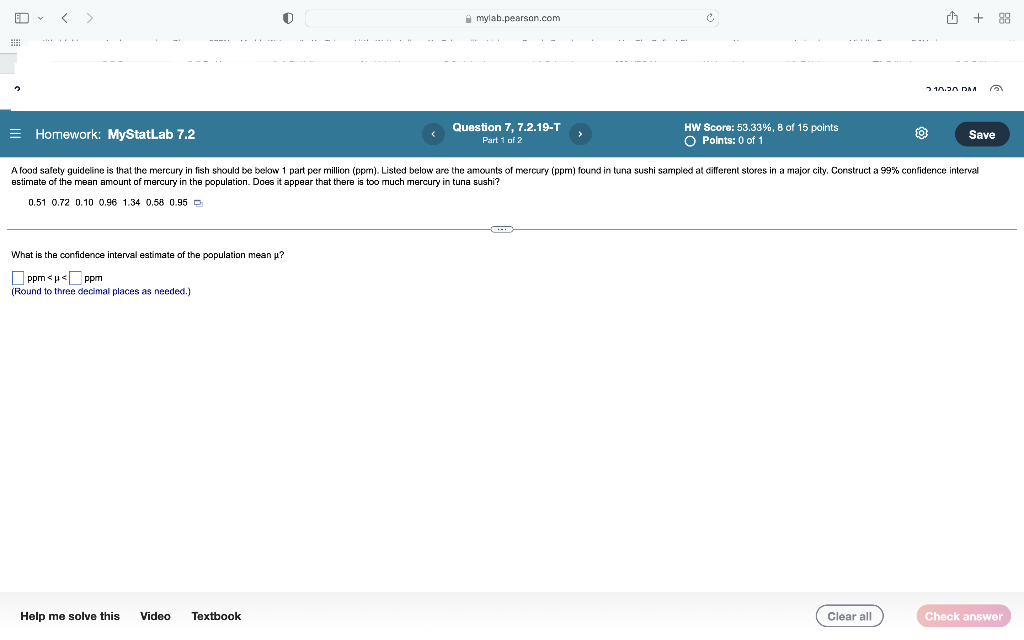The image size is (1024, 640).
Task: Open the Textbook link at the bottom
Action: tap(216, 616)
